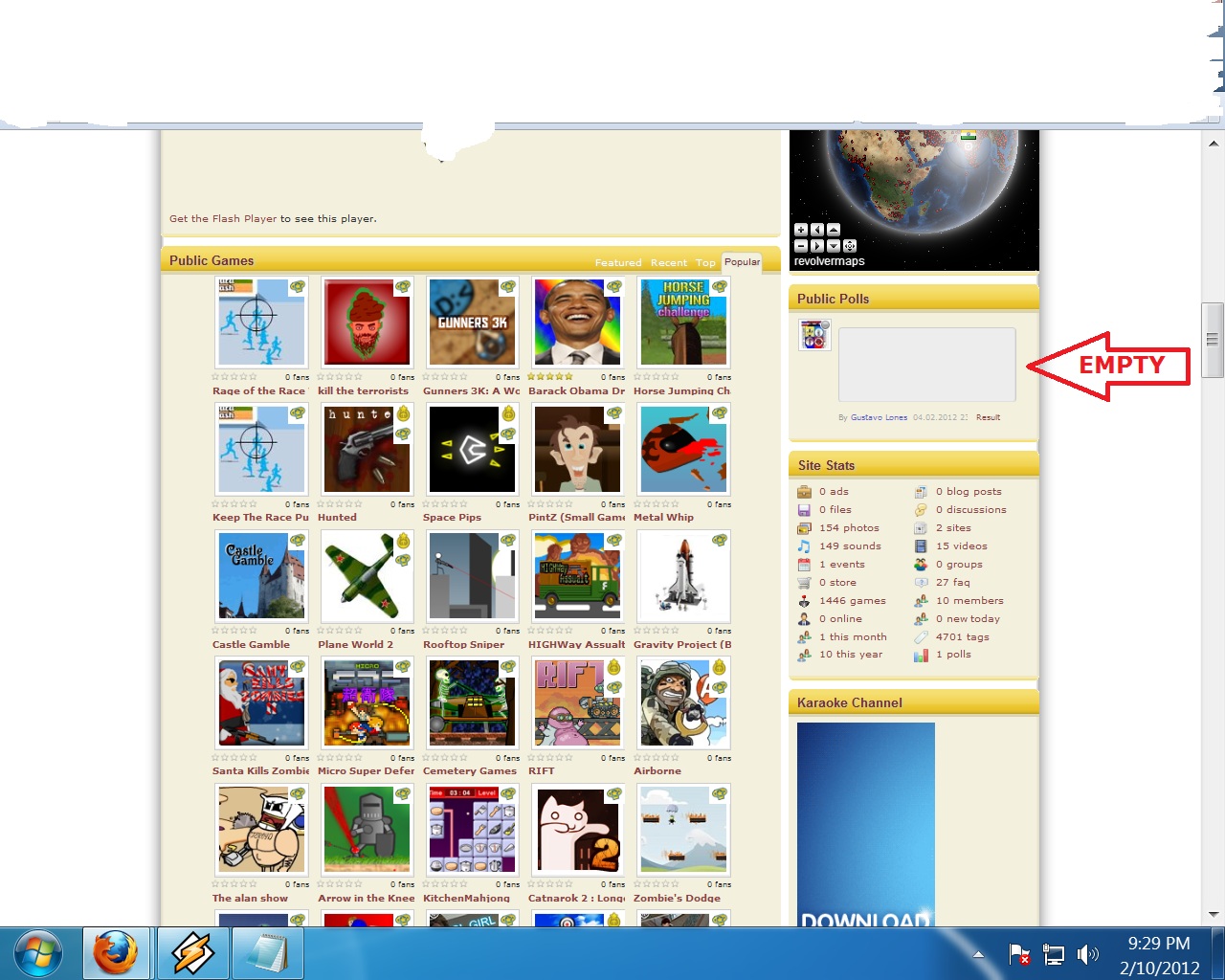
Task: Click the faq question bubble icon
Action: pyautogui.click(x=921, y=583)
